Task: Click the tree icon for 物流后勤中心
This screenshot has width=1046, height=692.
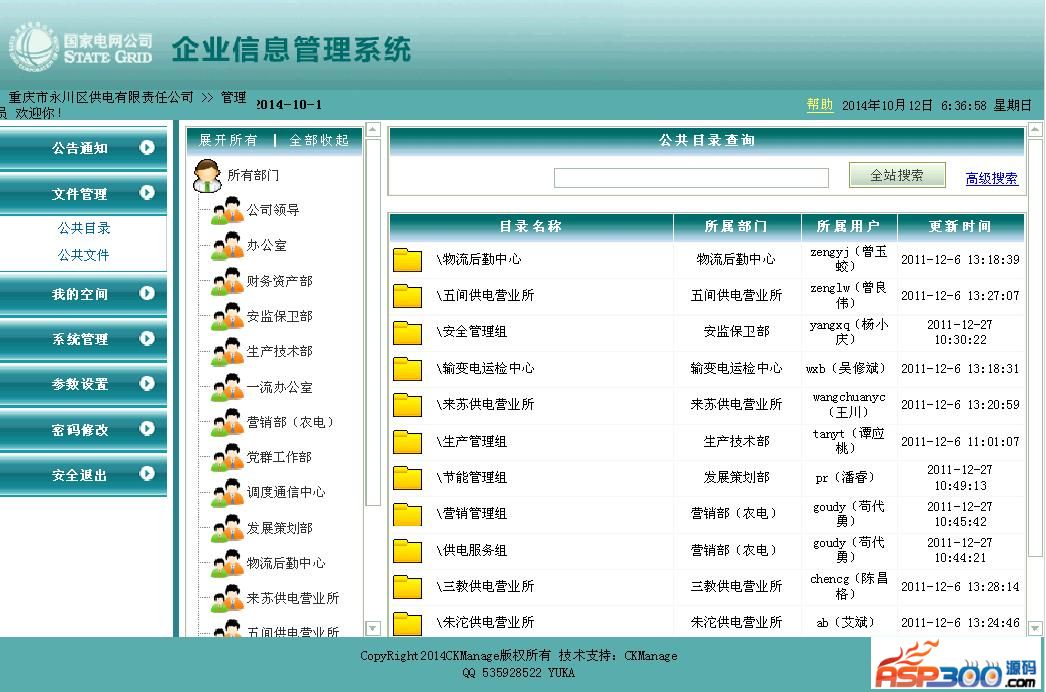Action: [227, 563]
